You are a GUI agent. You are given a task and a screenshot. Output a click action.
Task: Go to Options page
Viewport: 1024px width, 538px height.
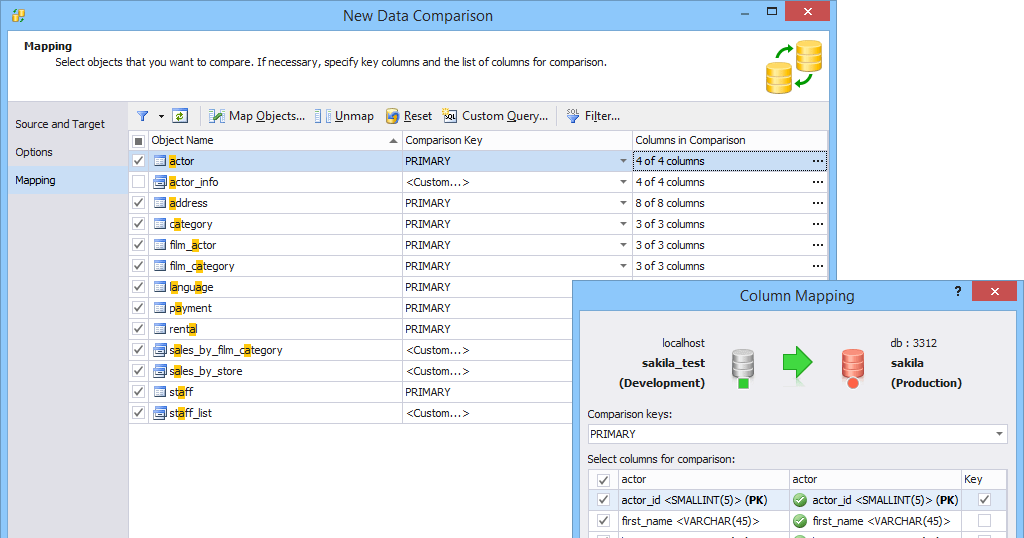(34, 152)
